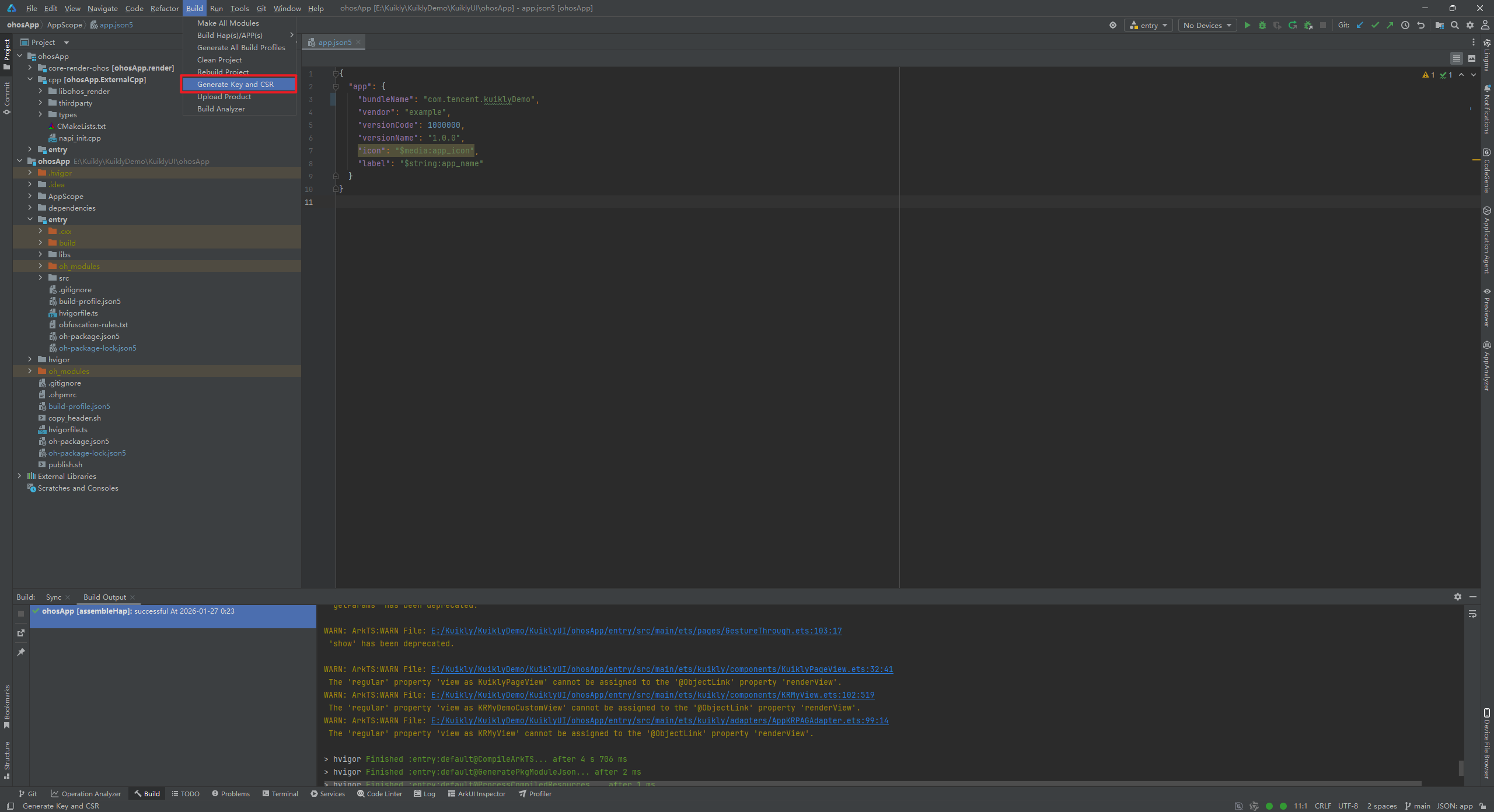The image size is (1494, 812).
Task: Click the Debug bug icon
Action: click(x=1262, y=25)
